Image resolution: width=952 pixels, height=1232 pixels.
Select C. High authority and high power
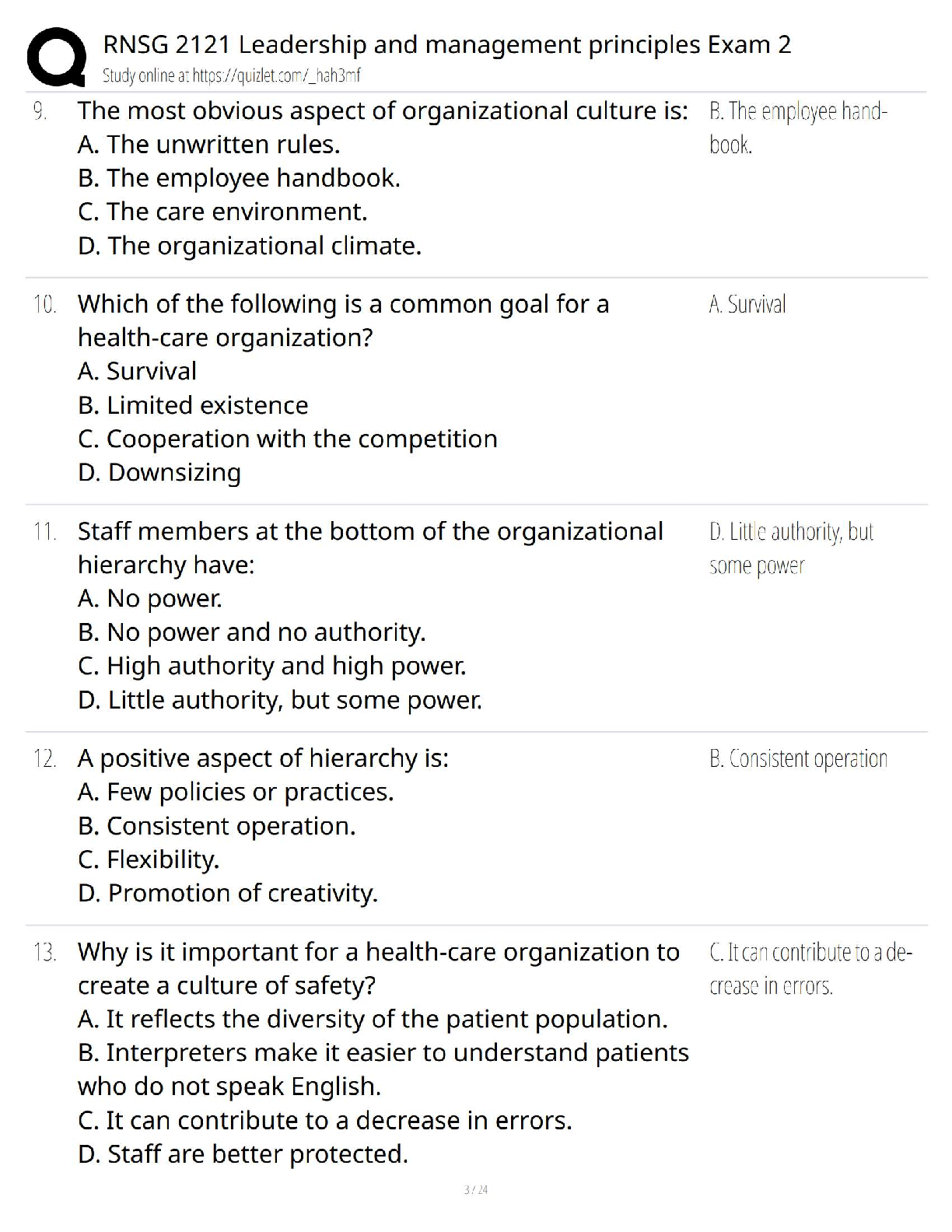(271, 666)
